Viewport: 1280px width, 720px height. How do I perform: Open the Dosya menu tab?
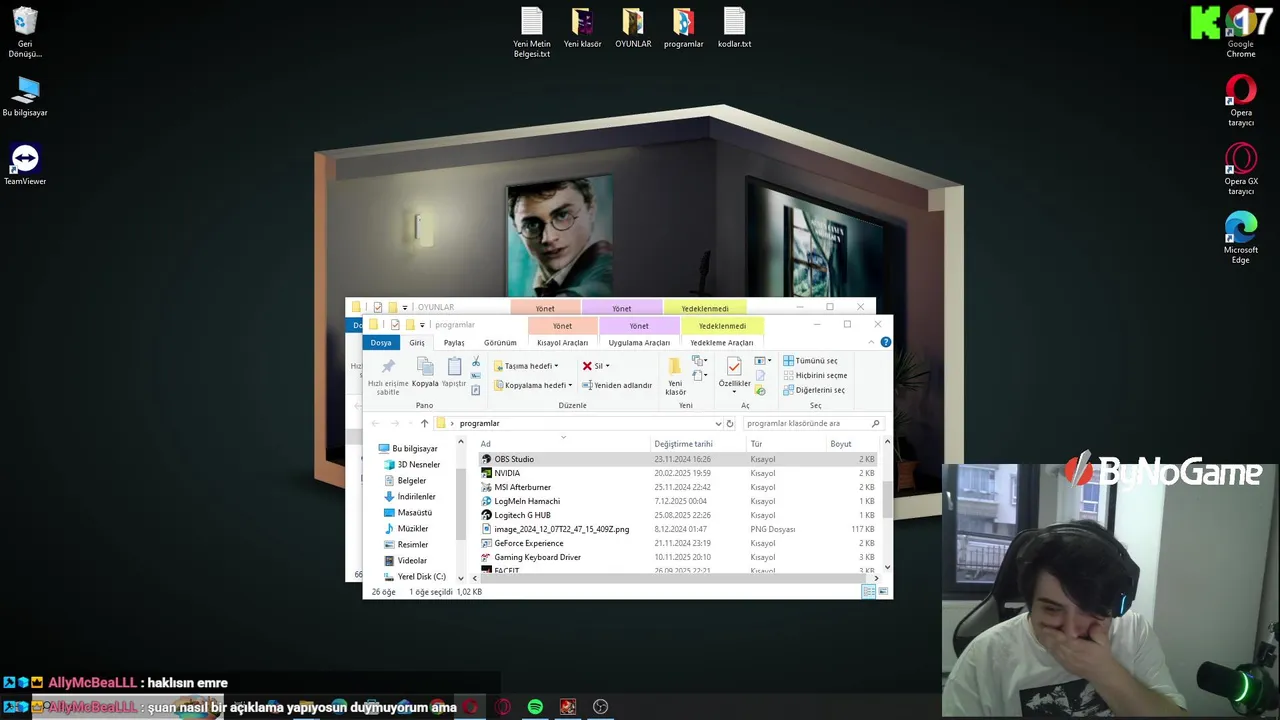click(381, 342)
